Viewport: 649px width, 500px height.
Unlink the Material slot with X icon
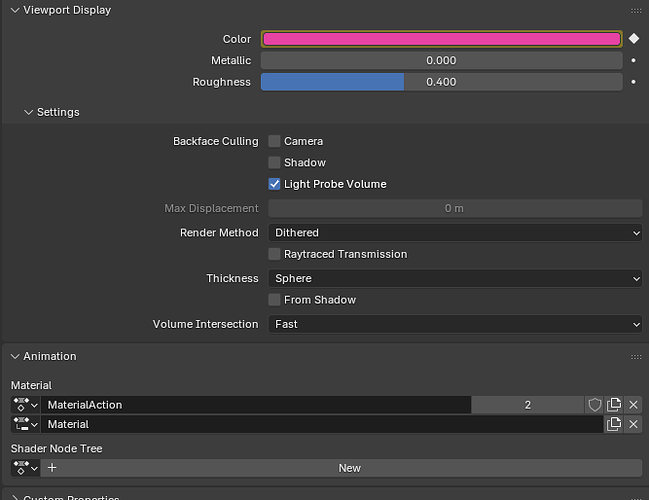click(x=633, y=424)
